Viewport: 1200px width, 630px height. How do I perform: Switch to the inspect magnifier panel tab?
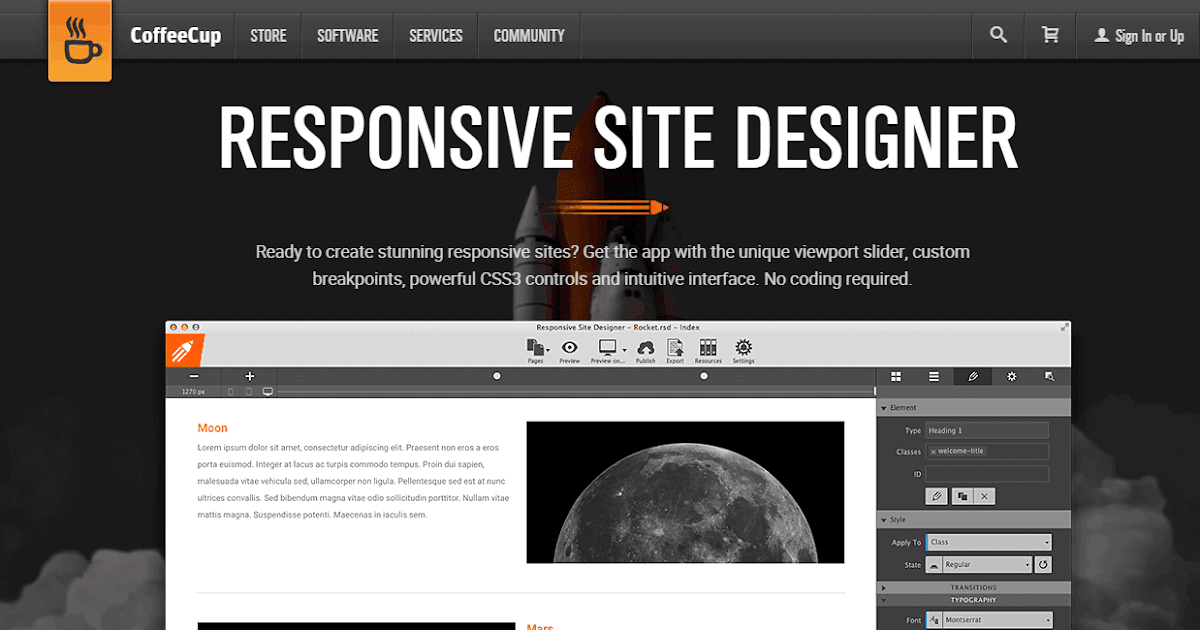pyautogui.click(x=1050, y=377)
